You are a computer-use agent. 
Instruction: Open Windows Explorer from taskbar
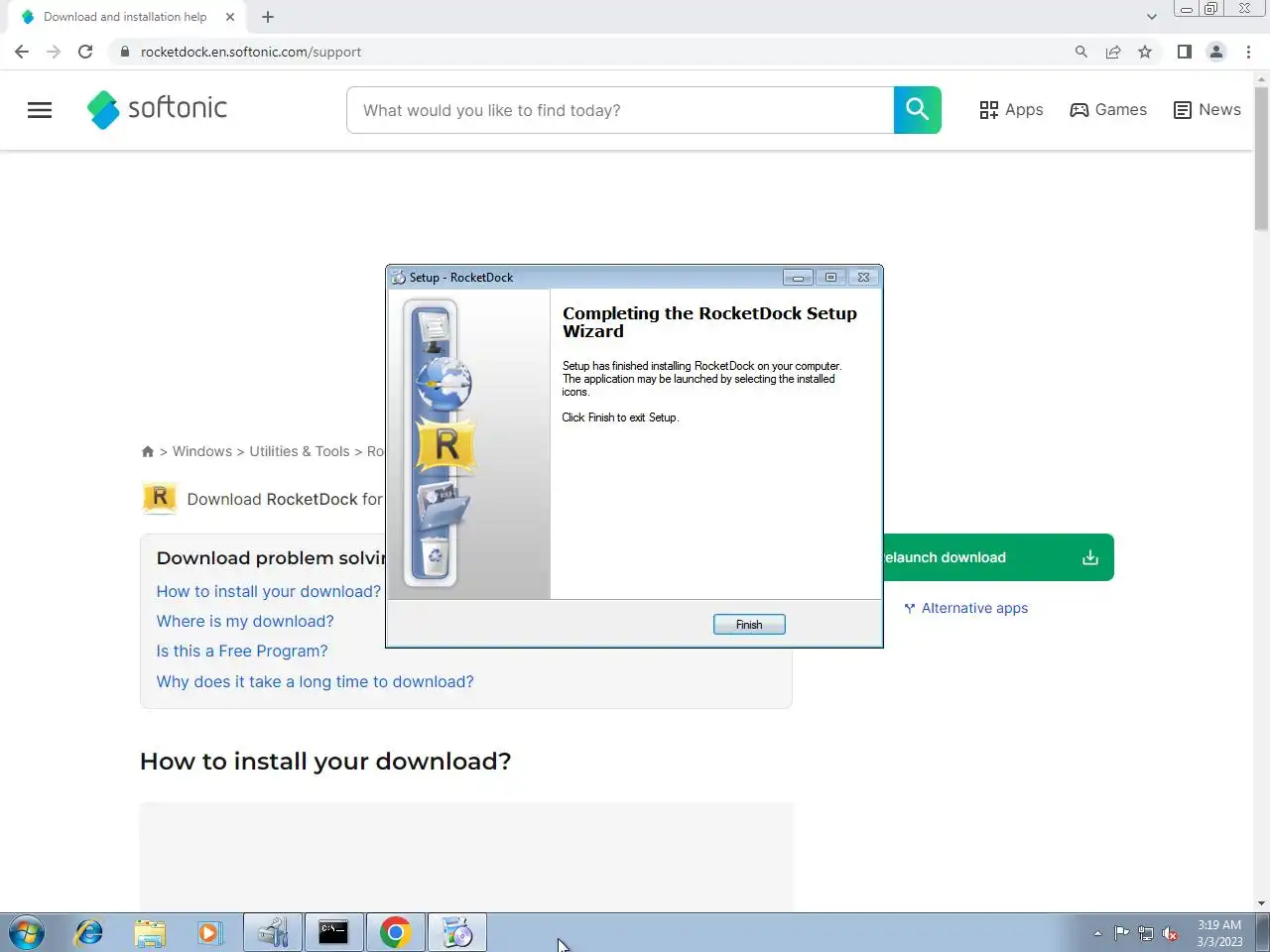(x=150, y=932)
